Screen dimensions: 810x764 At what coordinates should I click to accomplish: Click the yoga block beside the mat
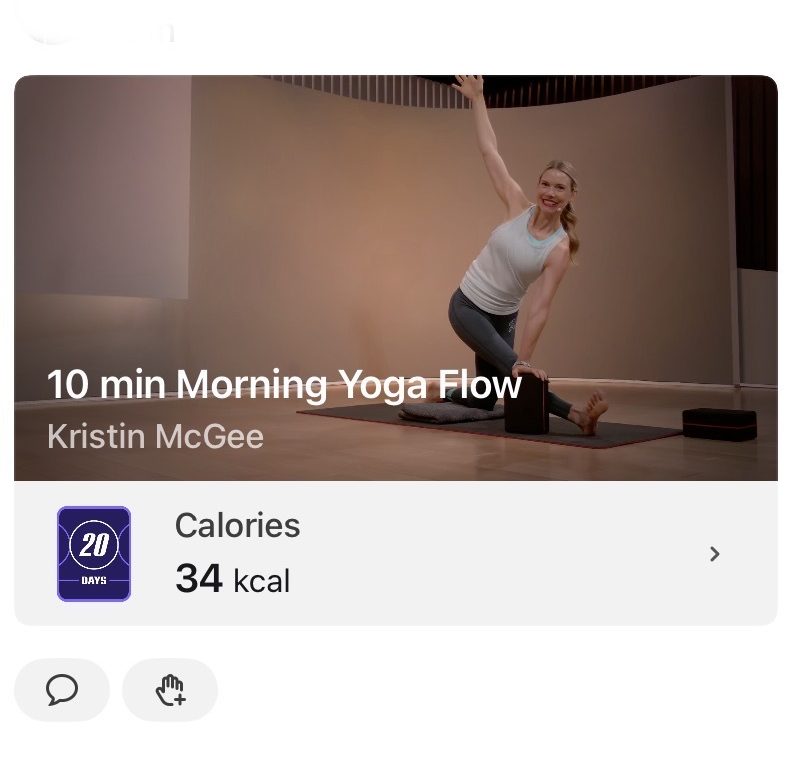pos(720,425)
